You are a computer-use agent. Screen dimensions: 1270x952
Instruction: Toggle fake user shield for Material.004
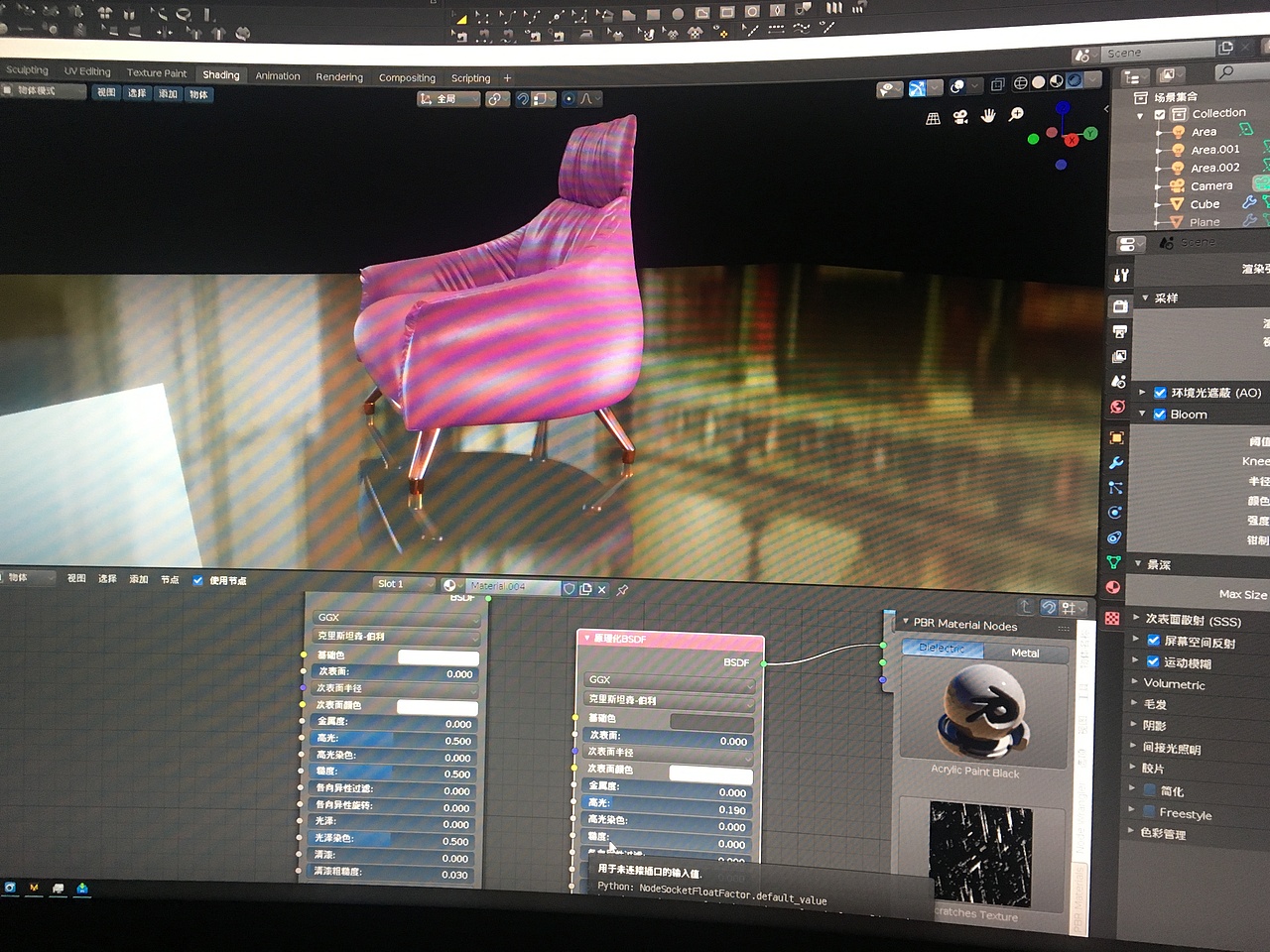pyautogui.click(x=569, y=588)
